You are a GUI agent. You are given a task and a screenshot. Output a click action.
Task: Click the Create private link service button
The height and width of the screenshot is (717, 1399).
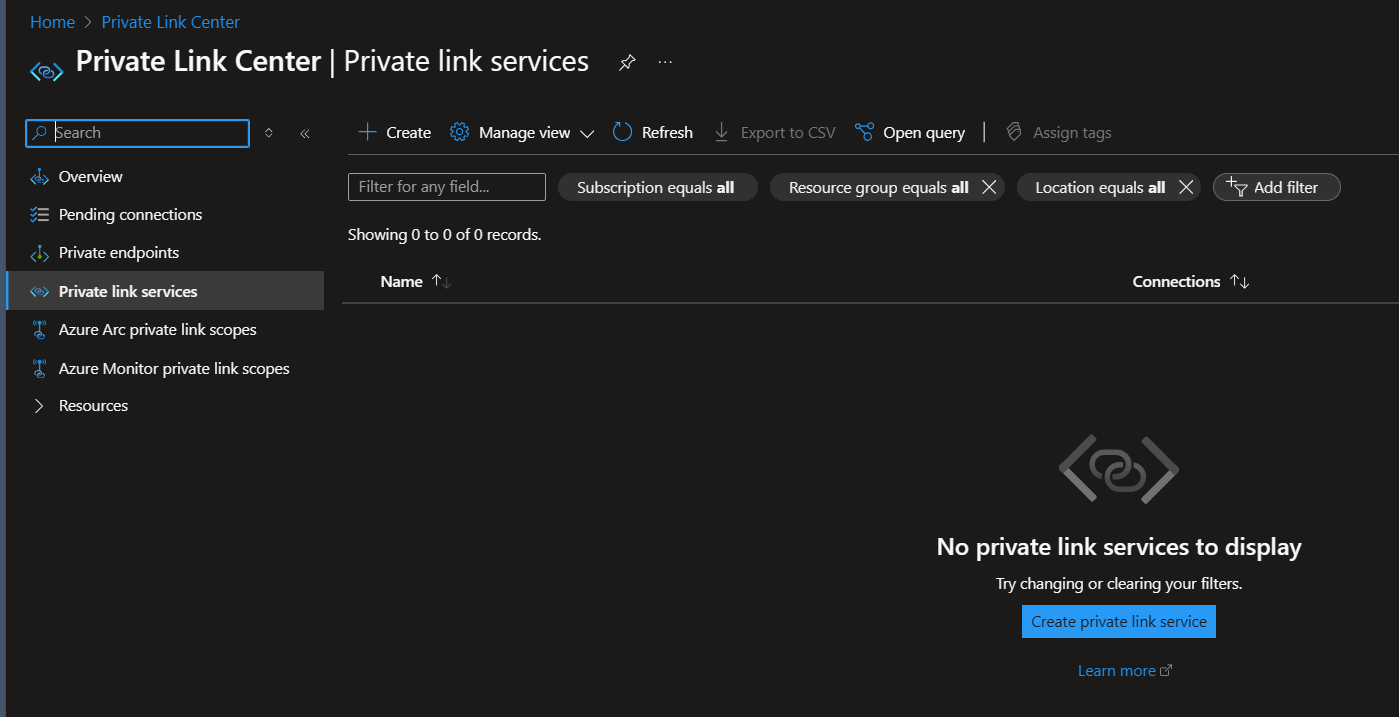click(x=1117, y=621)
